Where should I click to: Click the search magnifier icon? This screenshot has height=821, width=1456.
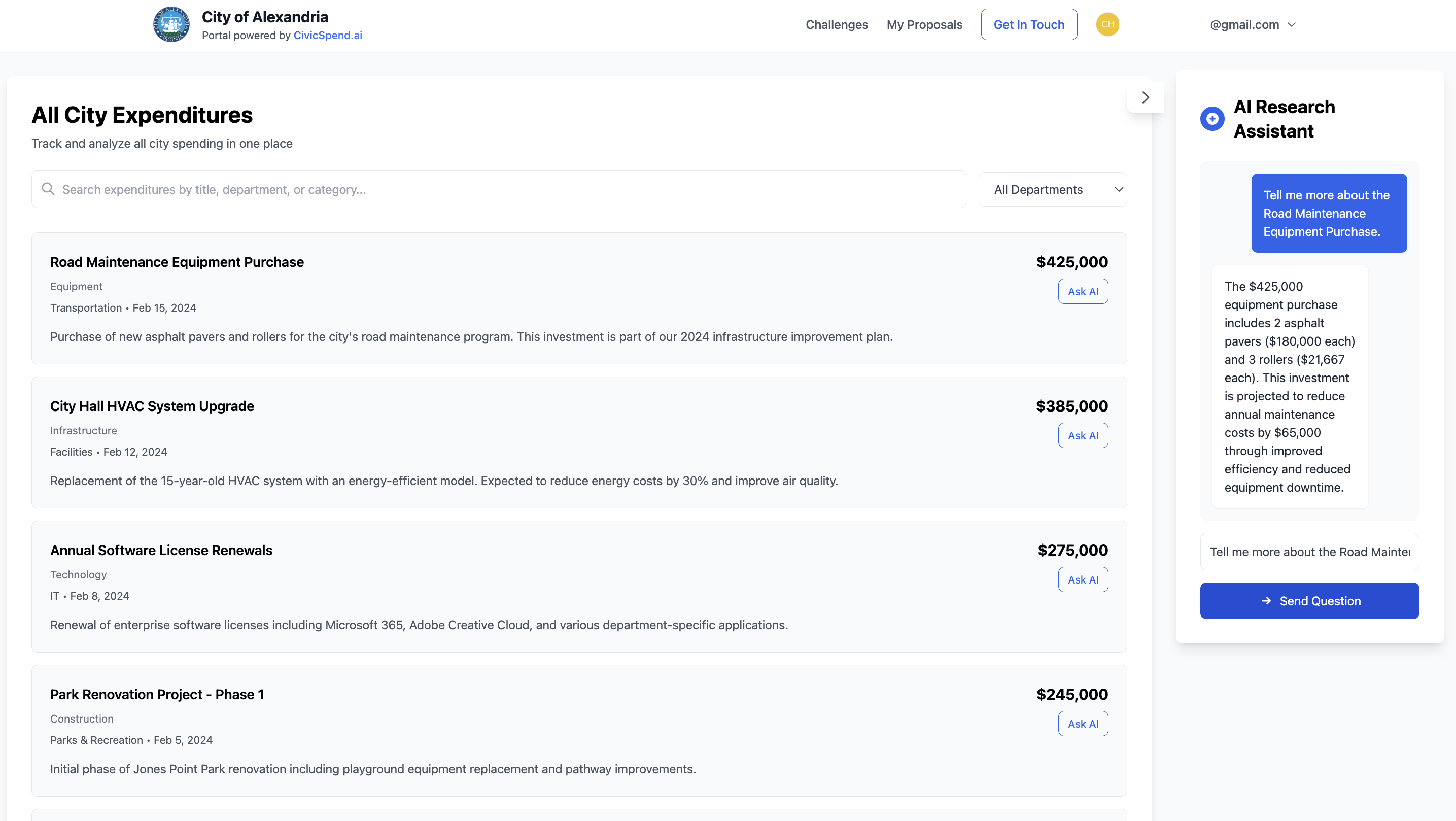[48, 189]
